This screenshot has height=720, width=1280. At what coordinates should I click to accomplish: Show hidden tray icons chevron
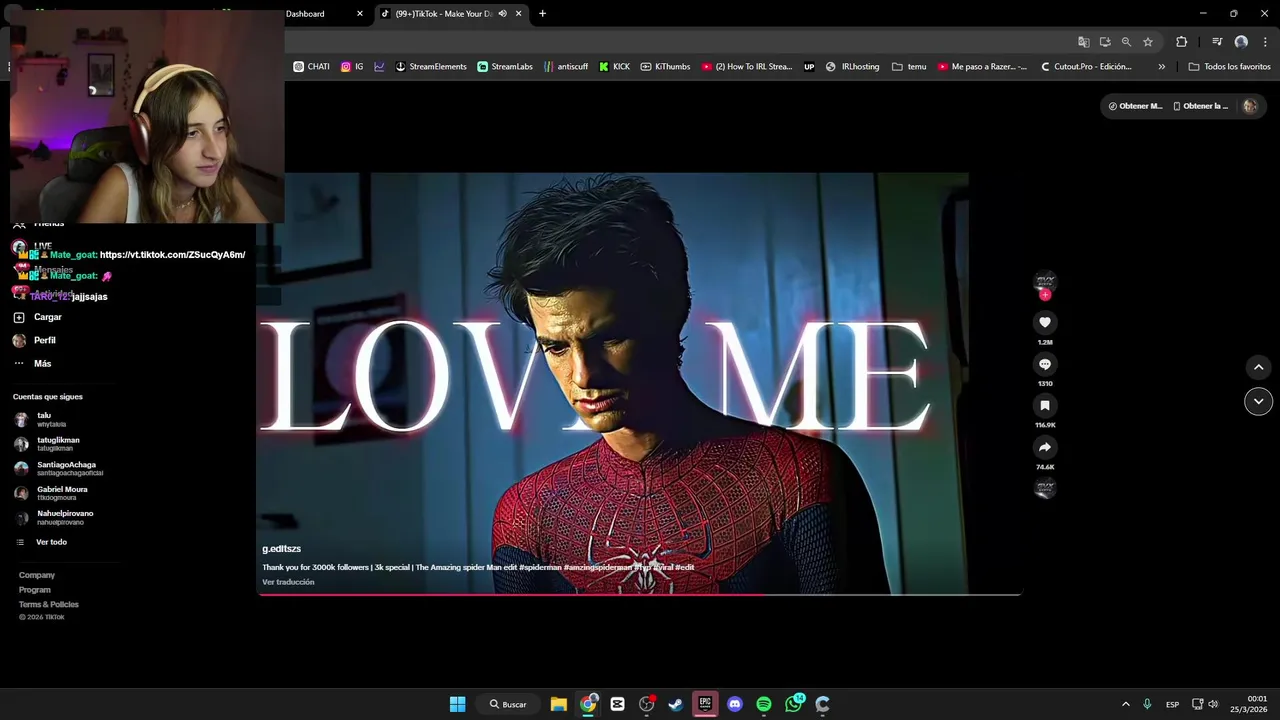pyautogui.click(x=1125, y=704)
